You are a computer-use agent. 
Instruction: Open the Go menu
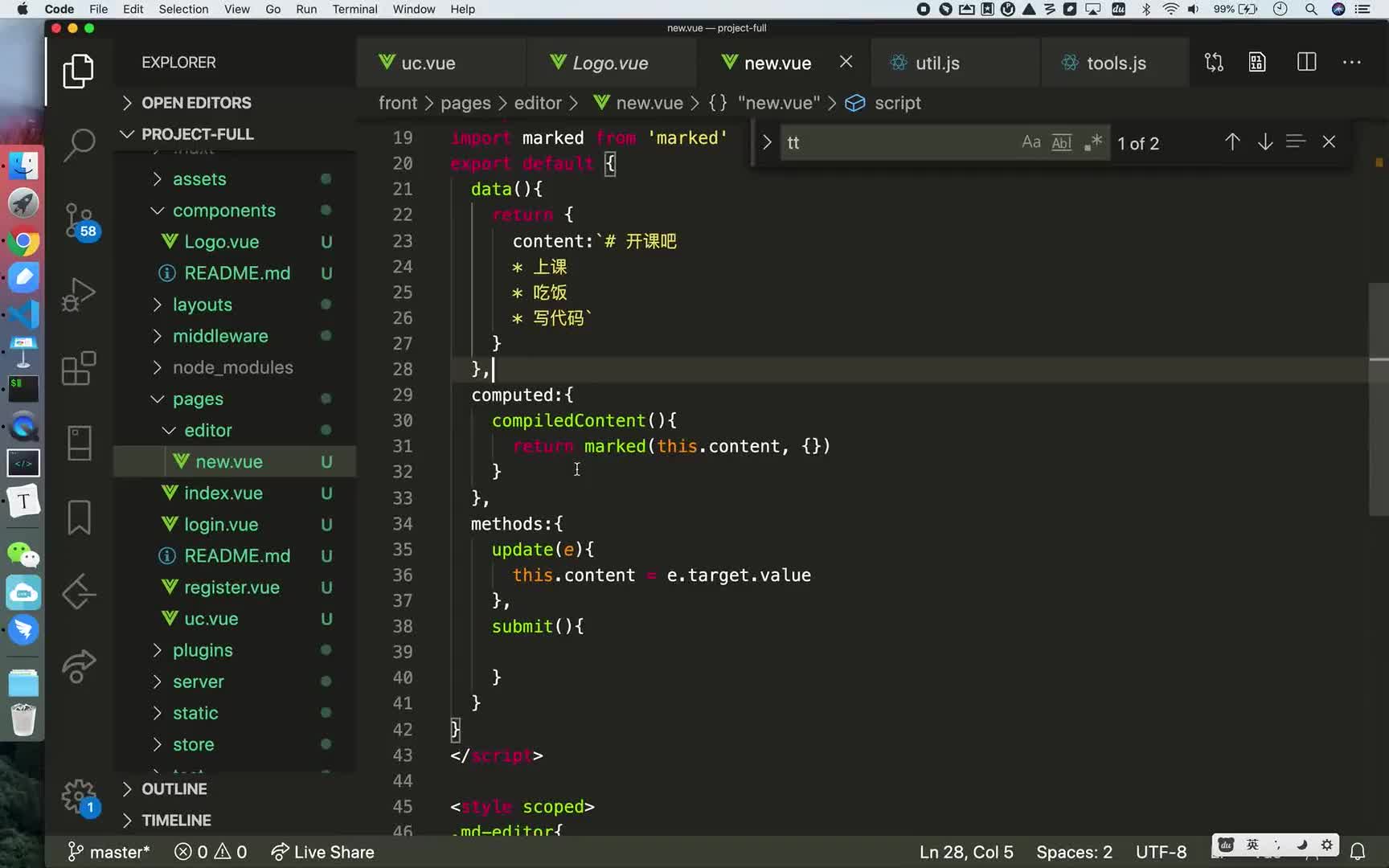click(x=272, y=9)
